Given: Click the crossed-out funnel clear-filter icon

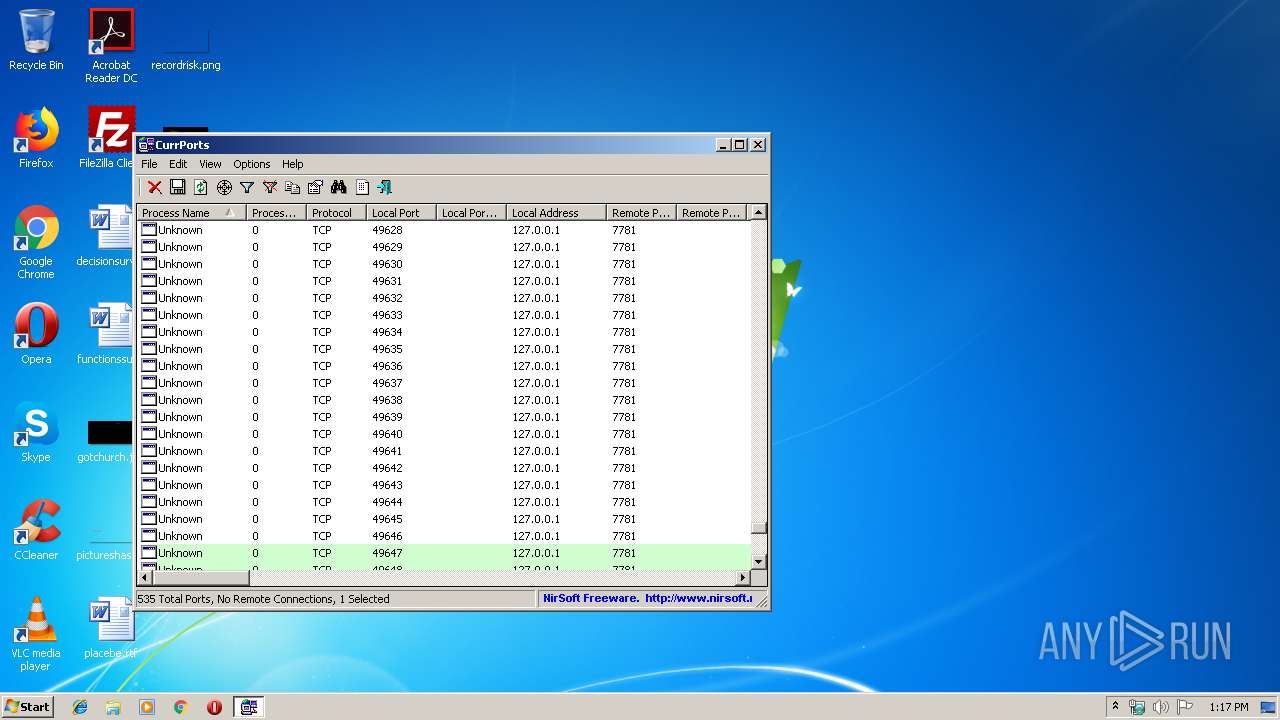Looking at the screenshot, I should click(x=270, y=187).
